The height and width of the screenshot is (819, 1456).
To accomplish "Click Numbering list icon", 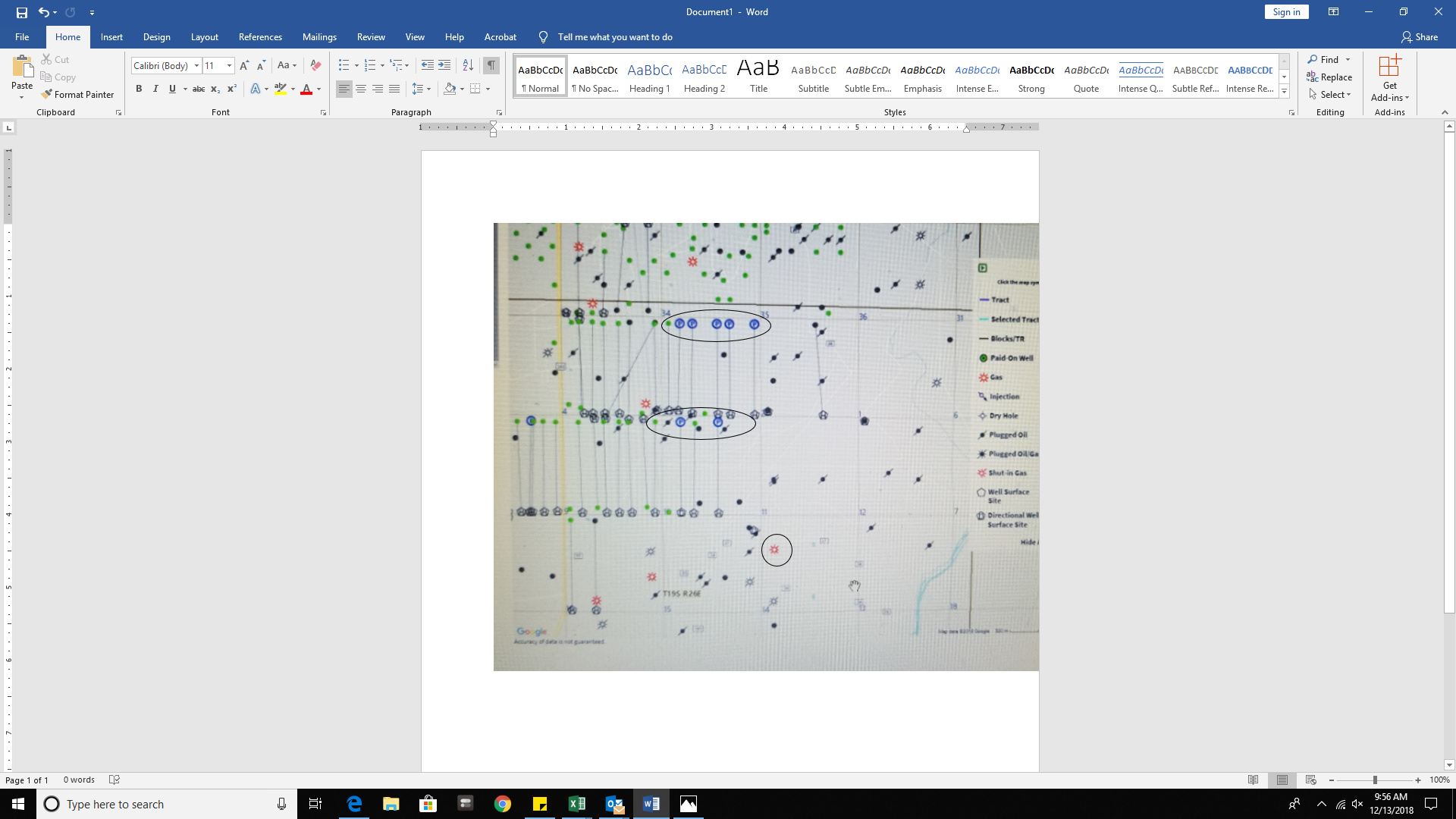I will [370, 65].
